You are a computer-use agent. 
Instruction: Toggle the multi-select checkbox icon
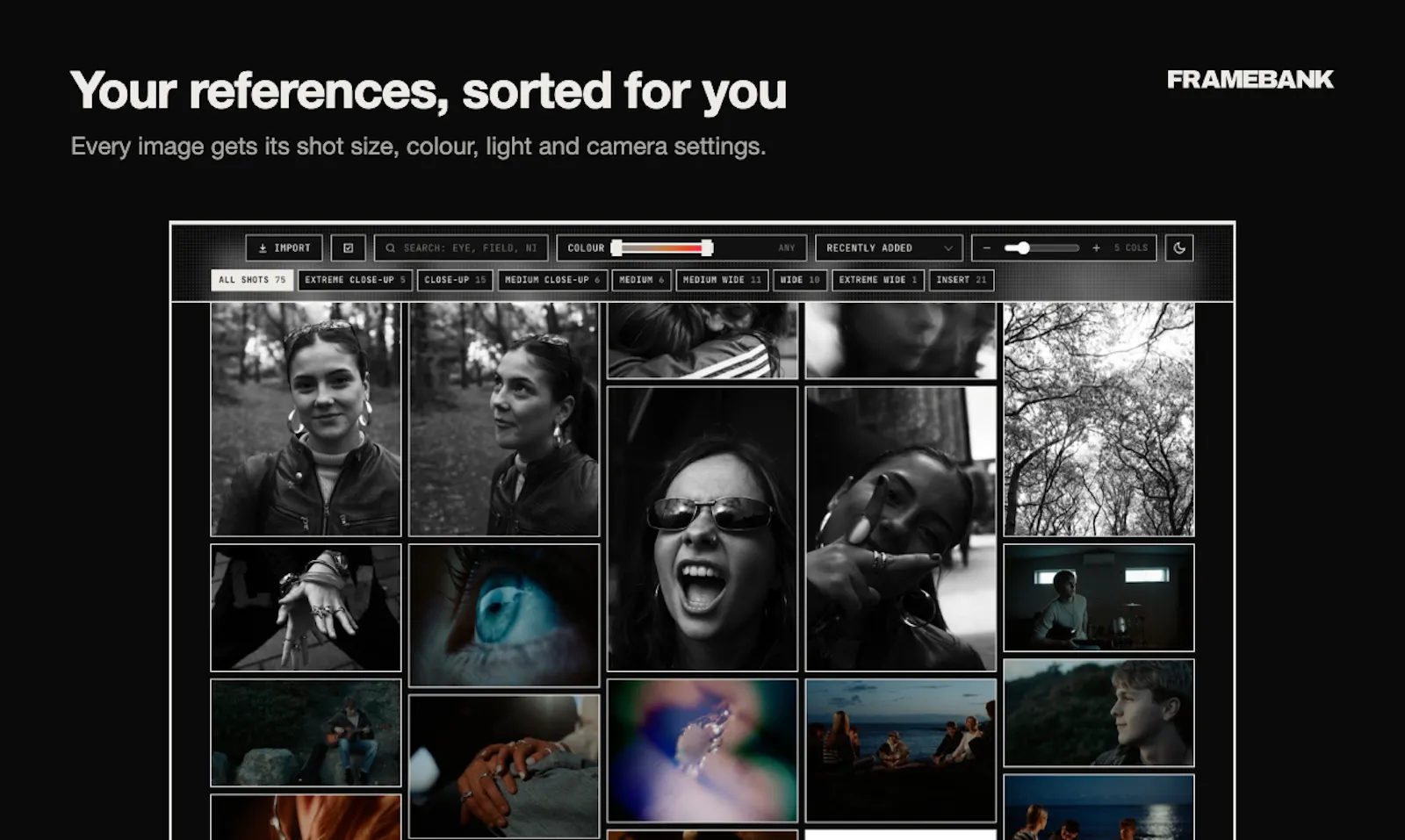349,248
